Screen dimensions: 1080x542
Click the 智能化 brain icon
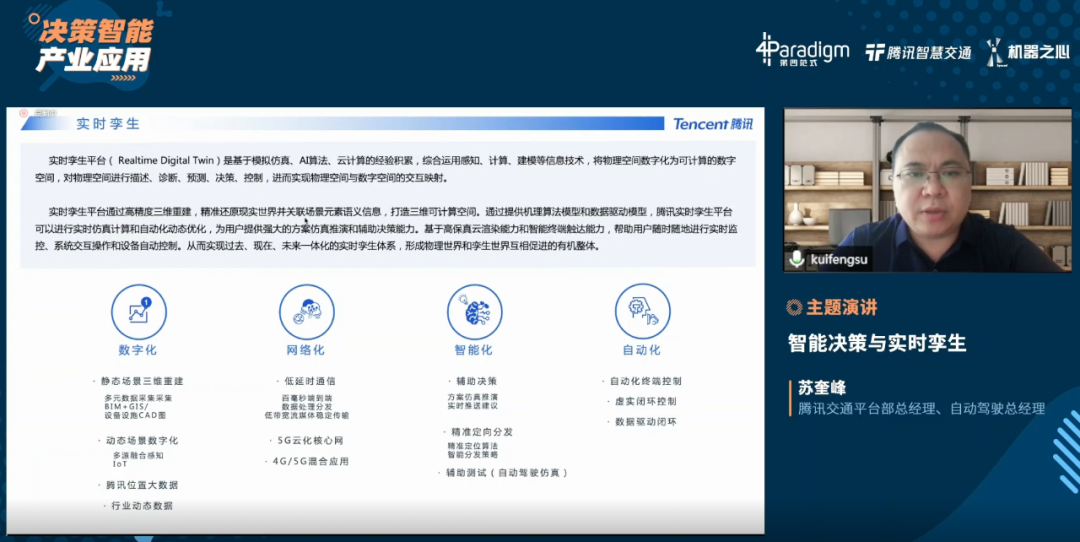(475, 312)
